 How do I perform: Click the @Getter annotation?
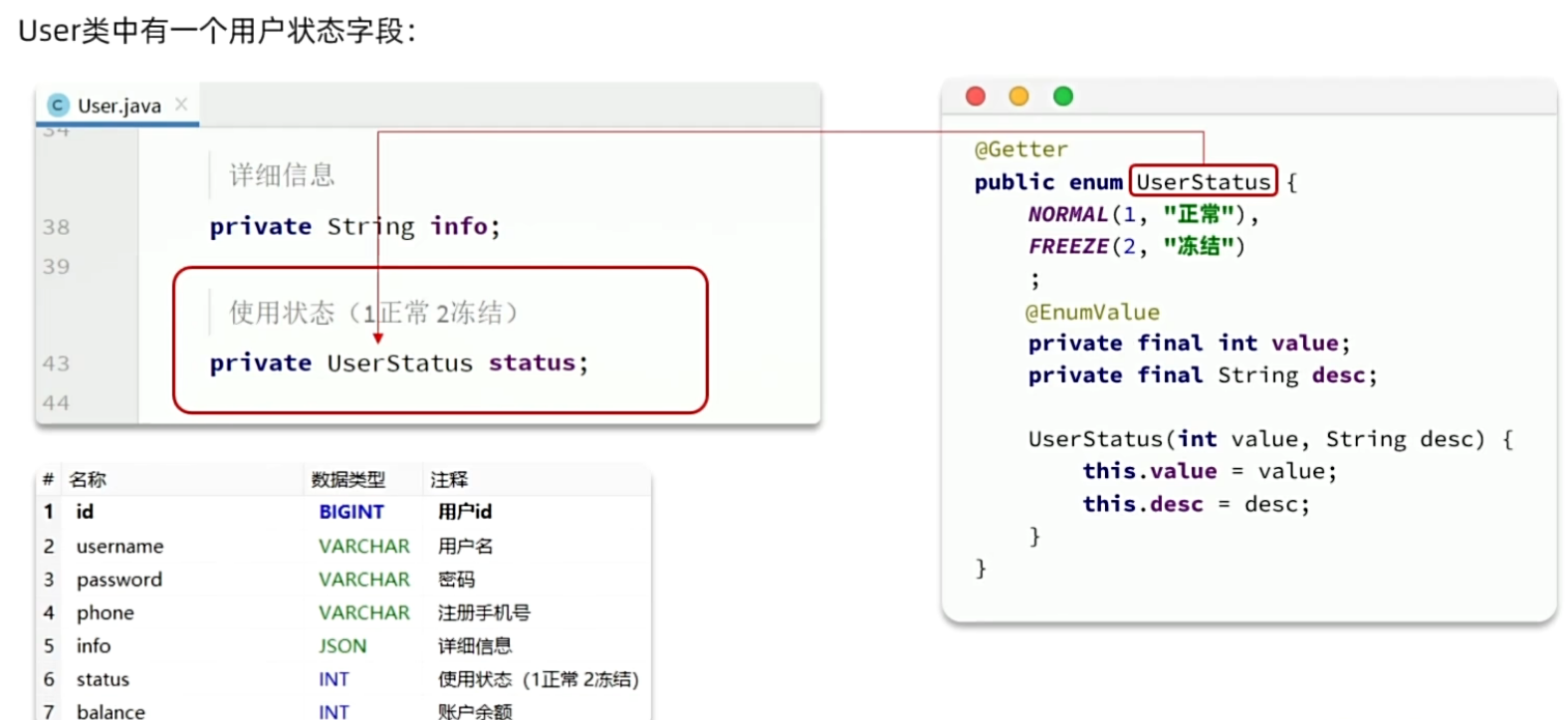tap(1020, 149)
